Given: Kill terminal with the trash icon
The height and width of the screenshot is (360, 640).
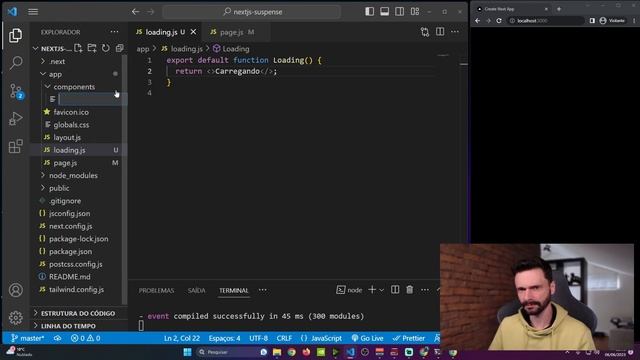Looking at the screenshot, I should tap(410, 290).
